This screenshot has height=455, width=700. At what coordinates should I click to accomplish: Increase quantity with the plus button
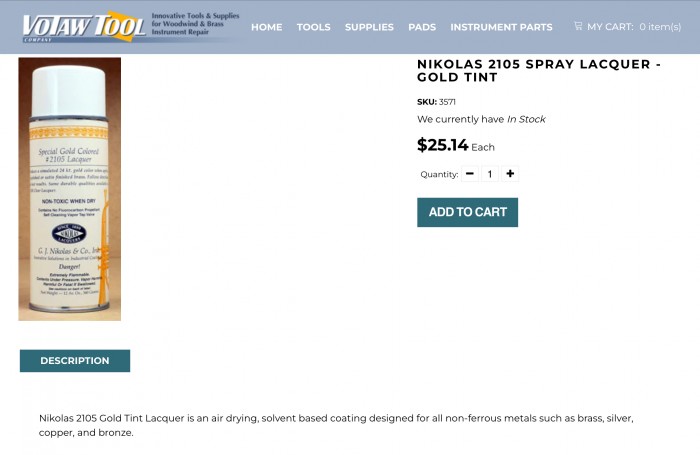(x=510, y=174)
